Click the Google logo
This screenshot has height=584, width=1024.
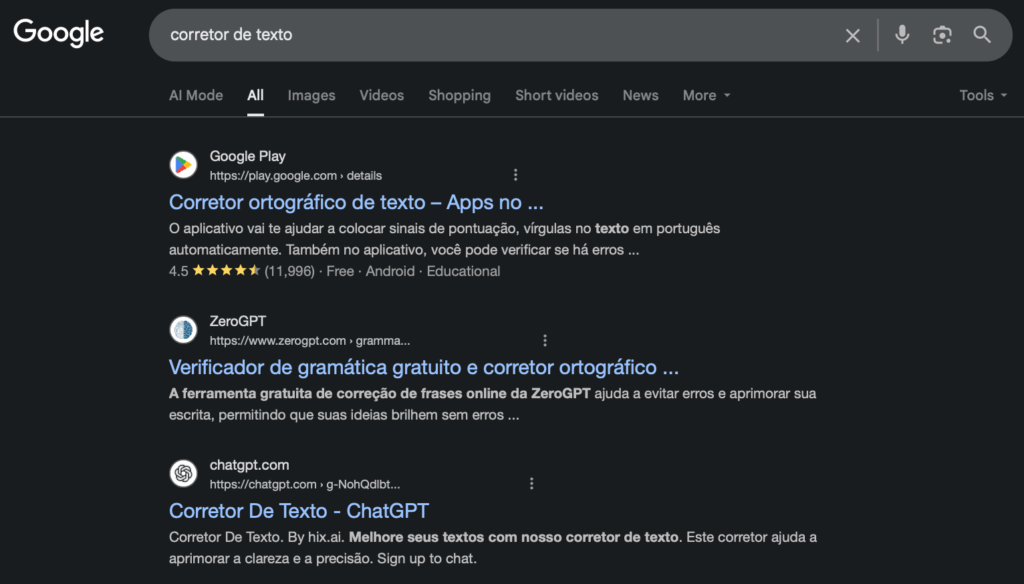[58, 33]
